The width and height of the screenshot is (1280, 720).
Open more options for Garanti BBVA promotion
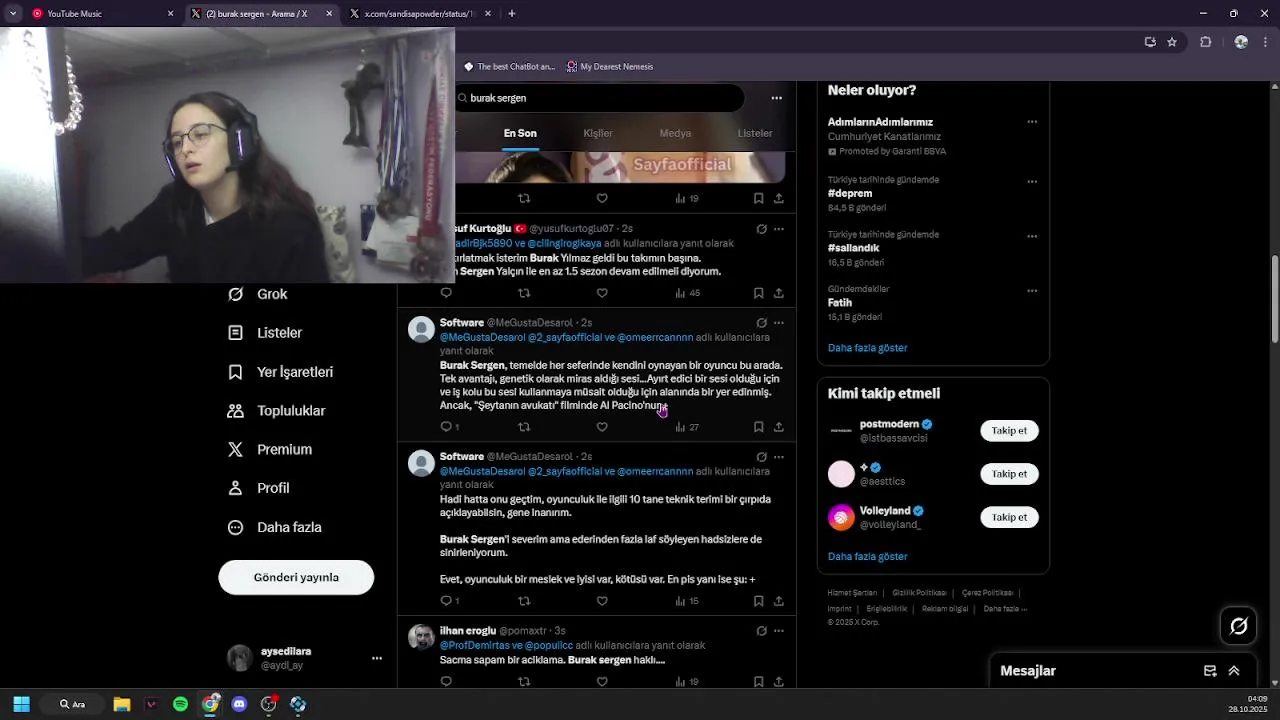coord(1032,122)
